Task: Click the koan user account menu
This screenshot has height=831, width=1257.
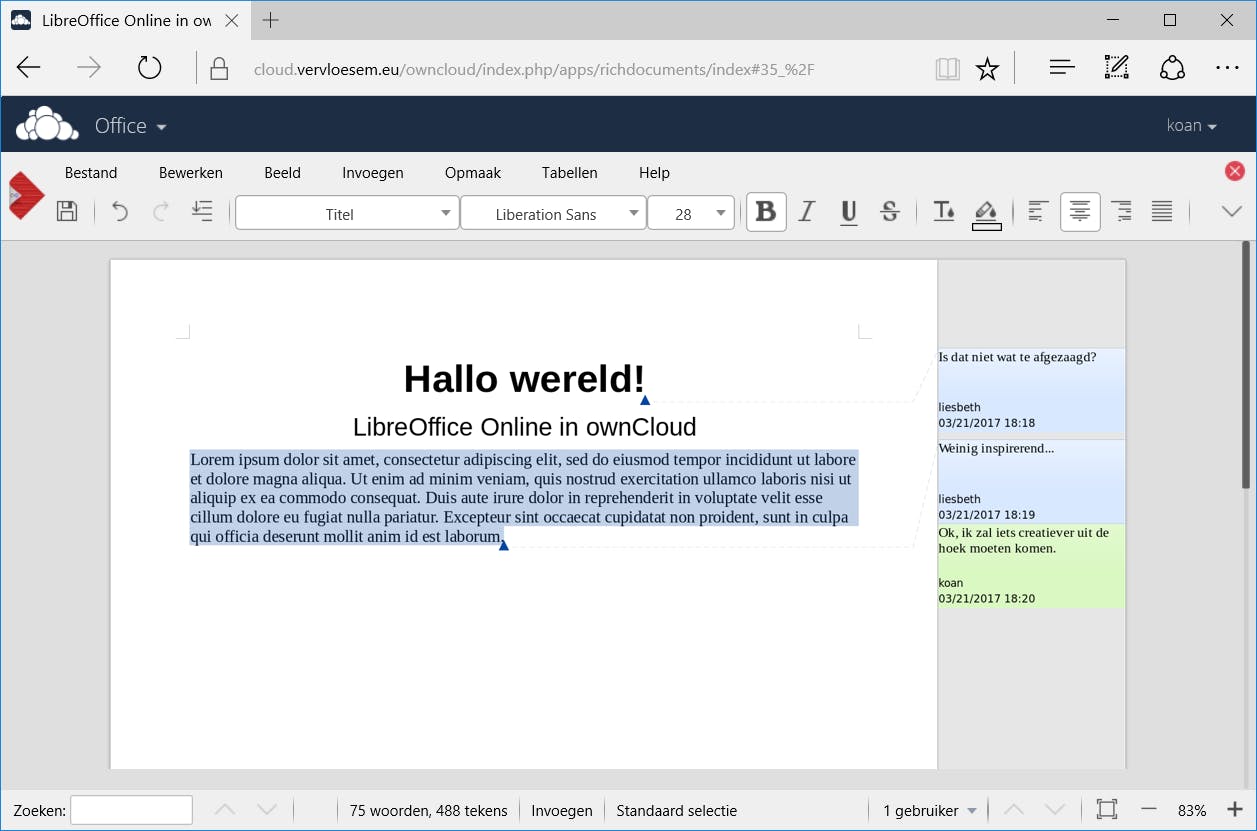Action: [x=1191, y=126]
